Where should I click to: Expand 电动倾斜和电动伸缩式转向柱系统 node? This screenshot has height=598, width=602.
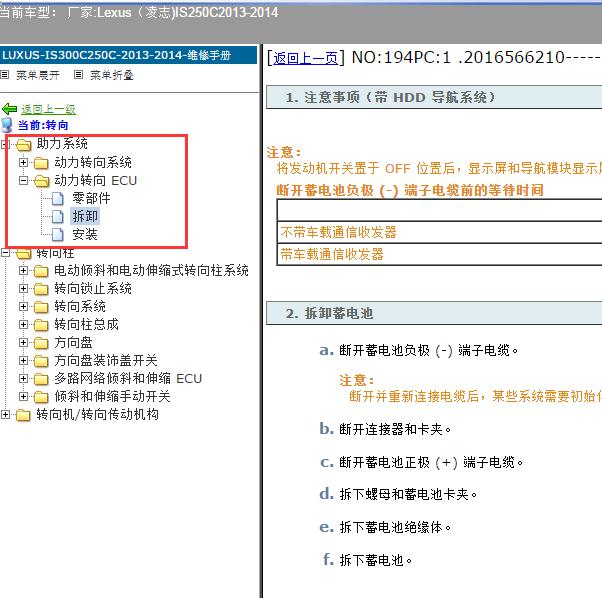(x=23, y=271)
